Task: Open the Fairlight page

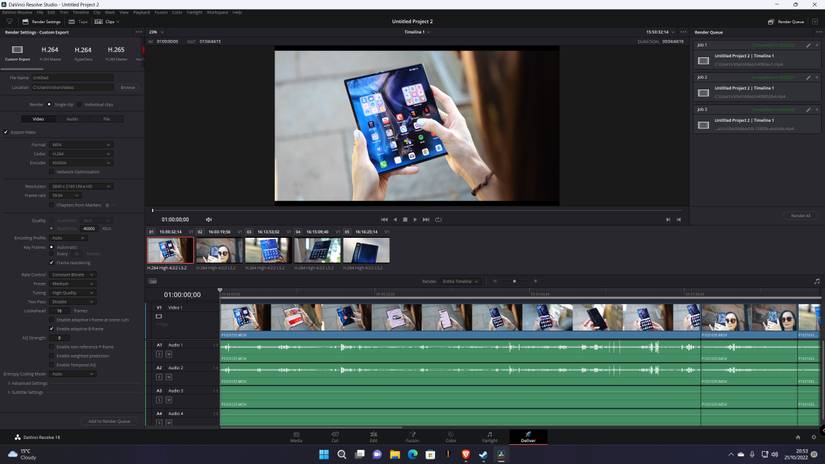Action: 490,437
